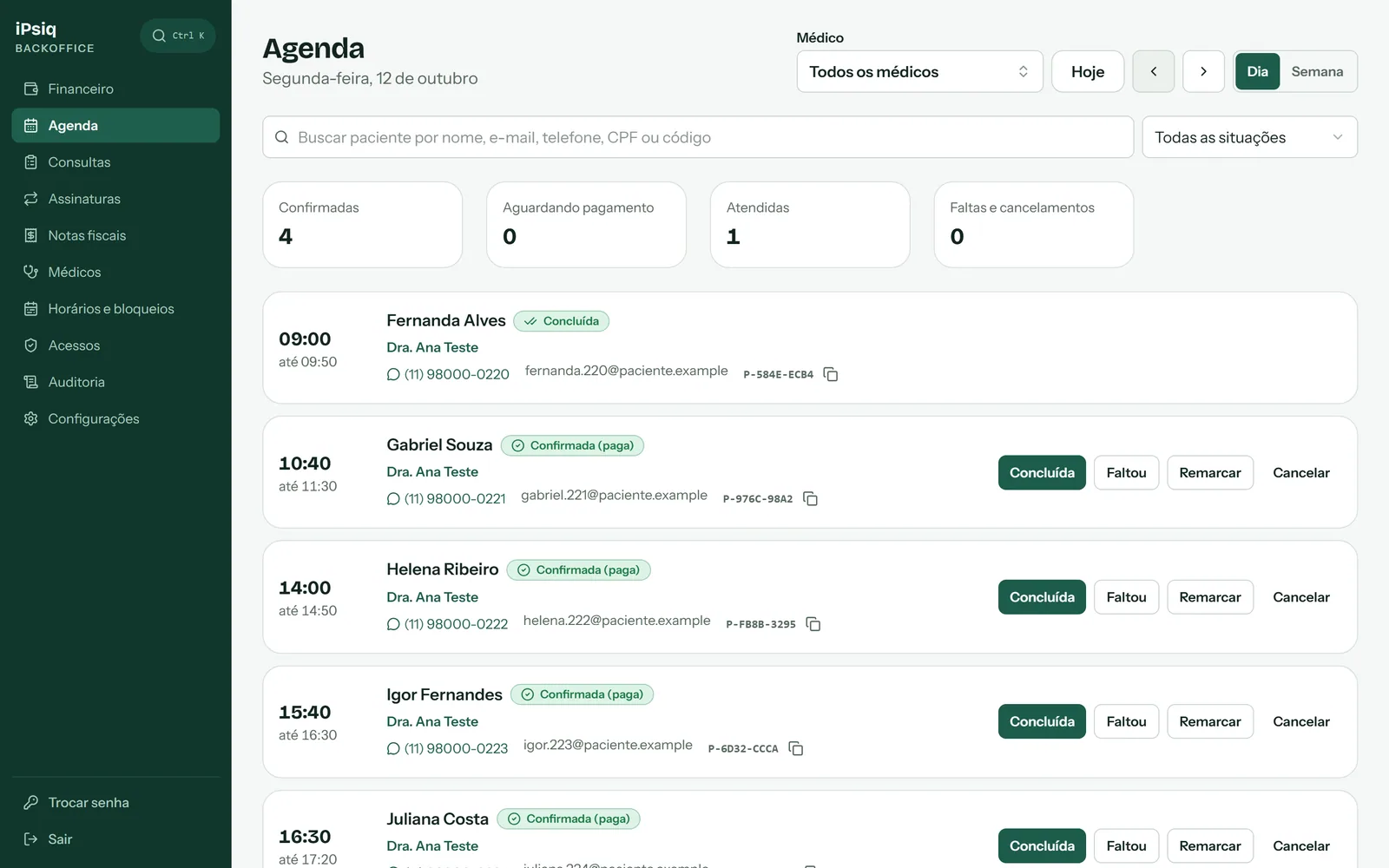Open Configurações in sidebar
Image resolution: width=1389 pixels, height=868 pixels.
tap(115, 418)
